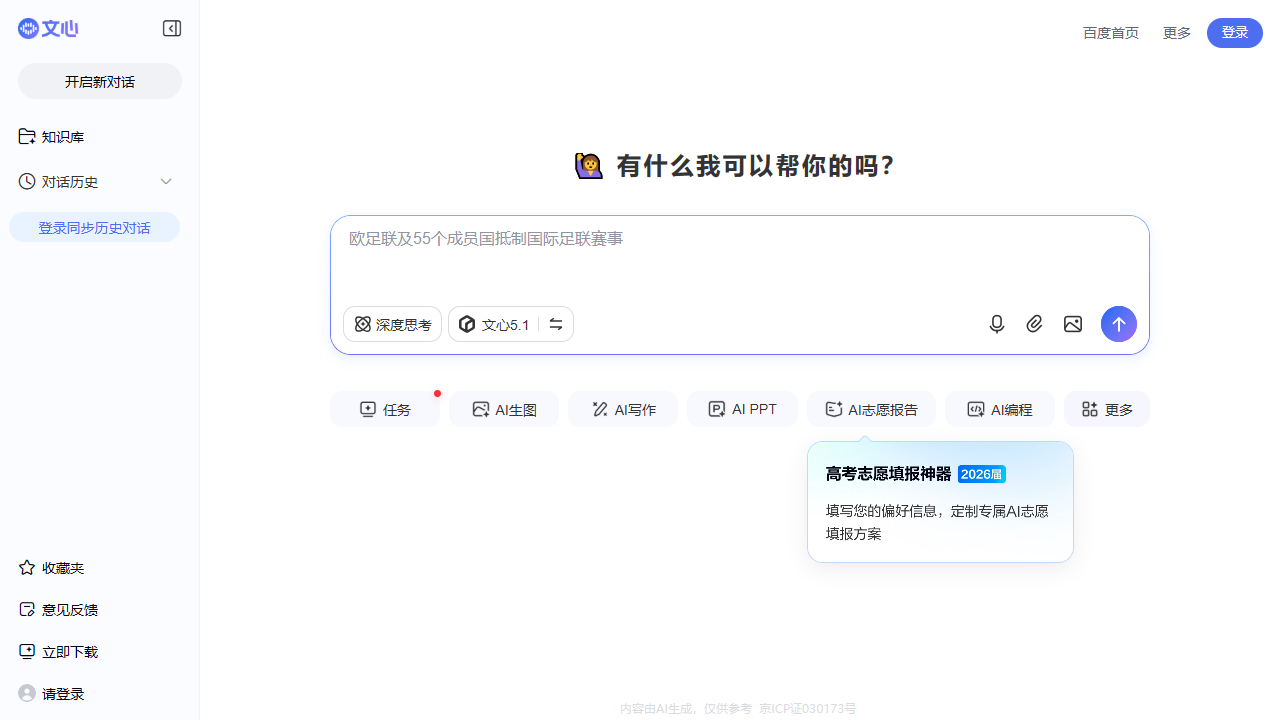Open top-right 更多 menu

1177,33
